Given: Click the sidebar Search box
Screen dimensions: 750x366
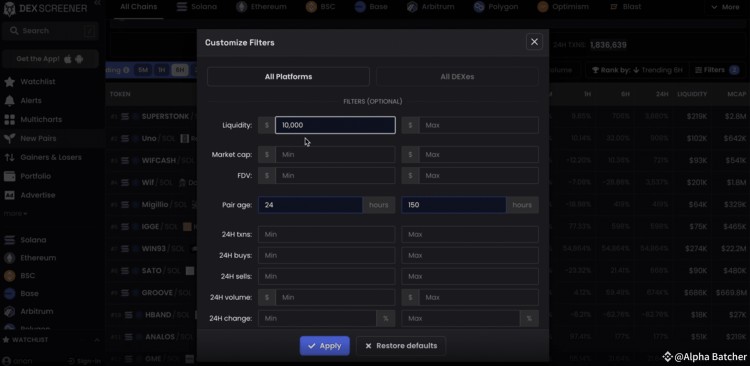Looking at the screenshot, I should [x=50, y=31].
